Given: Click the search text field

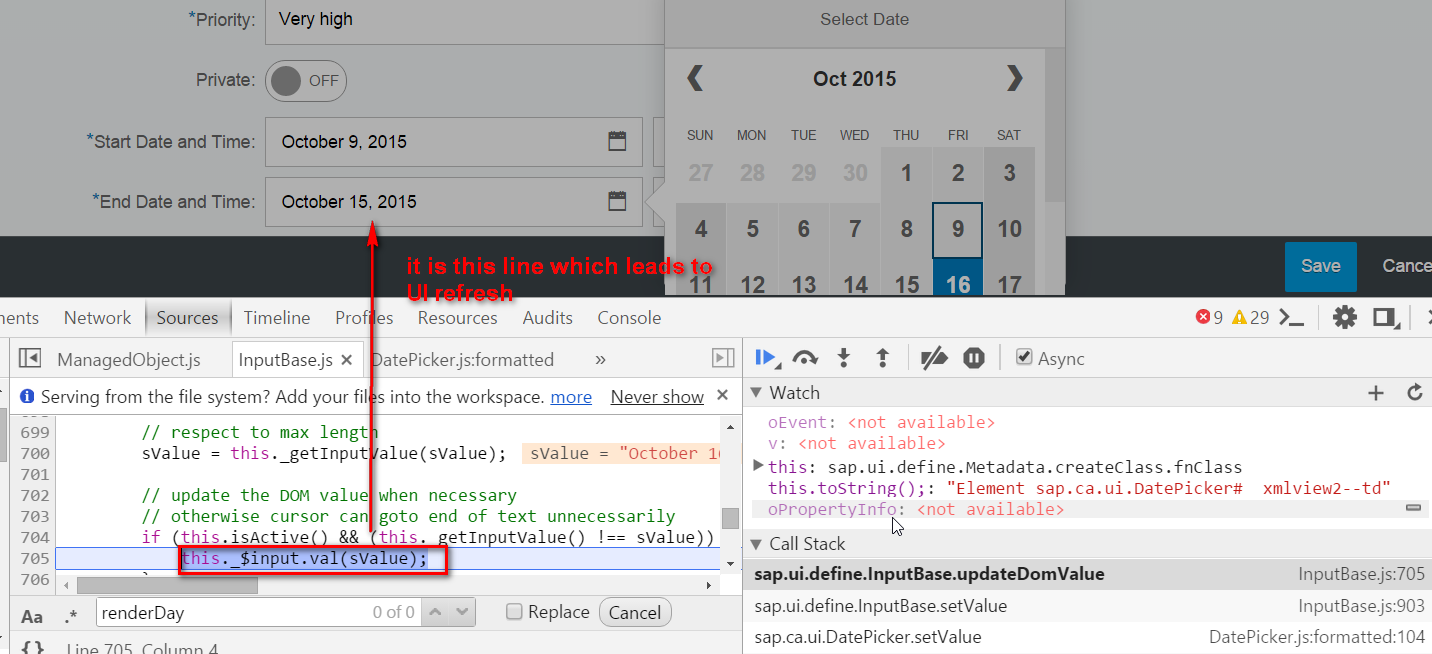Looking at the screenshot, I should pyautogui.click(x=258, y=612).
